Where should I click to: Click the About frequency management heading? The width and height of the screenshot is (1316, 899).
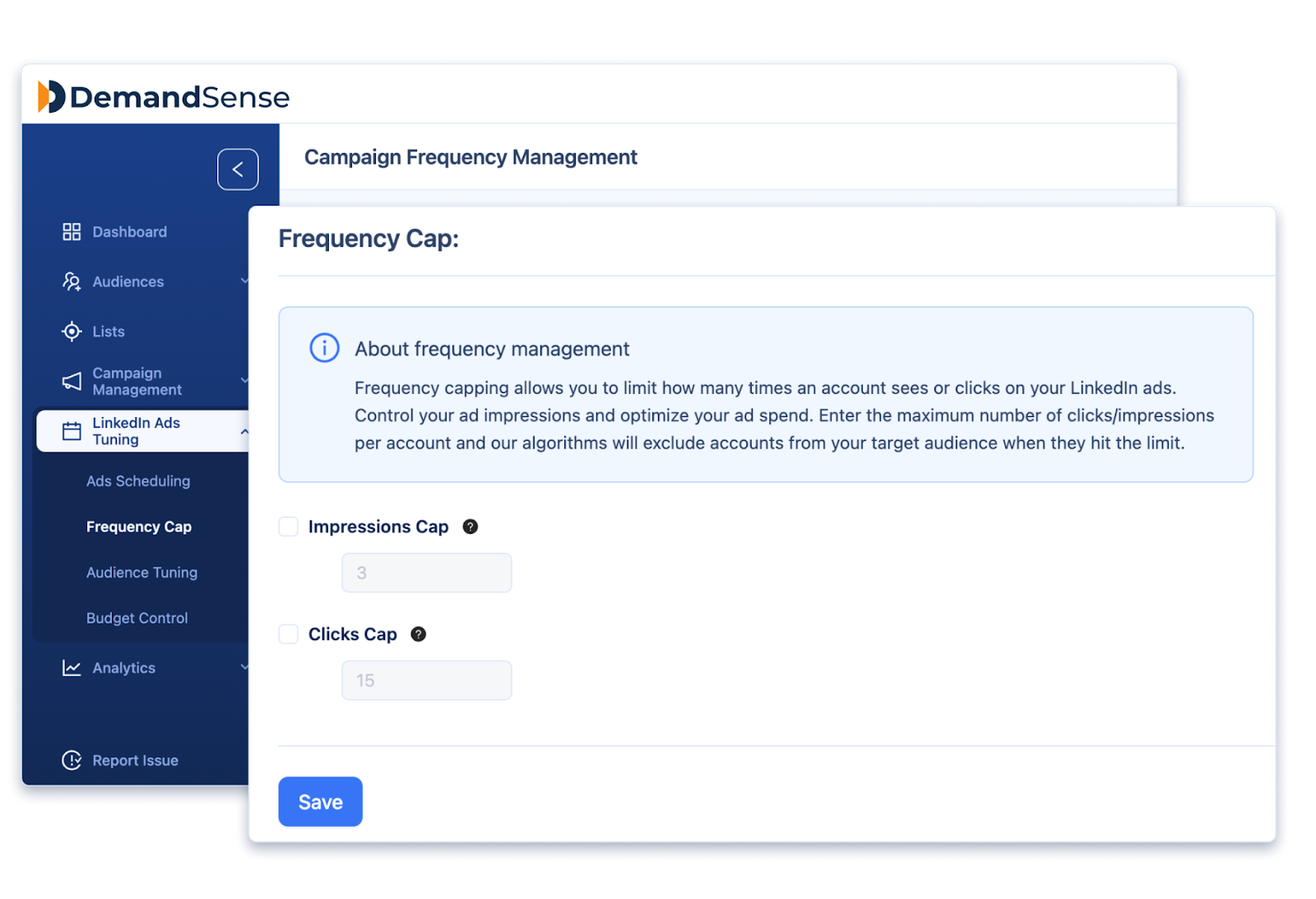coord(492,349)
